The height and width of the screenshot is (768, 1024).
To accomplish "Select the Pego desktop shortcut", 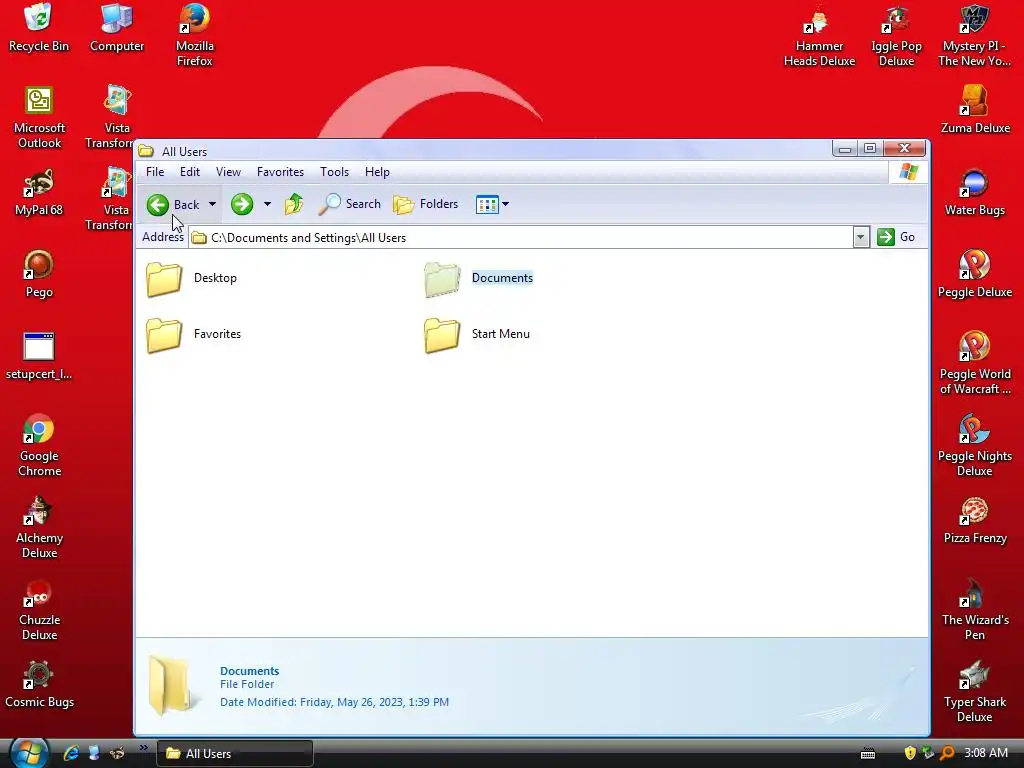I will click(x=39, y=274).
